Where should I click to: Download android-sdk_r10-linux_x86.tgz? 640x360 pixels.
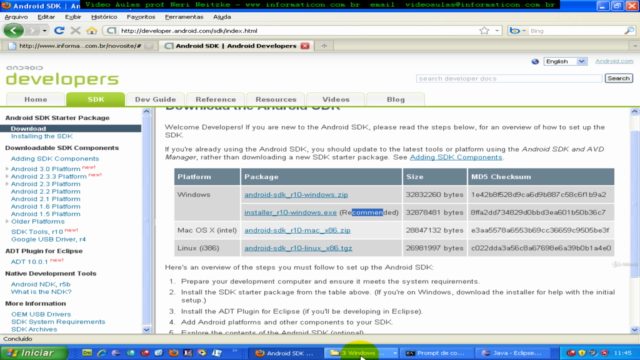pos(298,248)
